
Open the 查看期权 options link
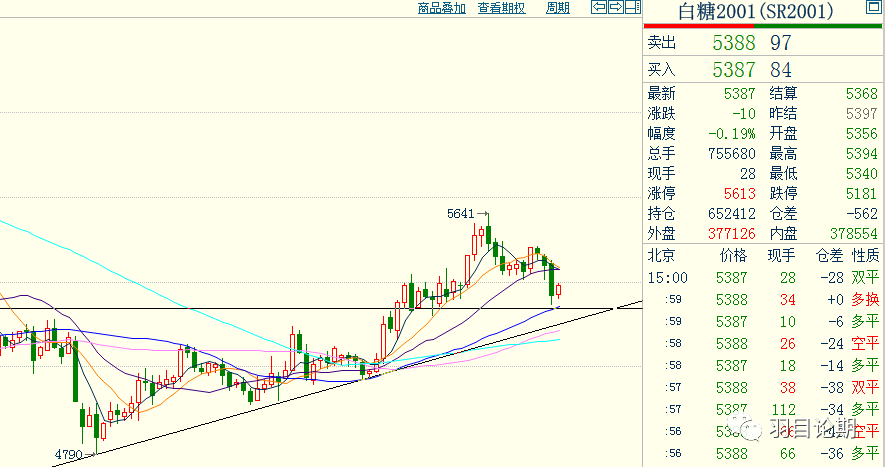[x=501, y=8]
